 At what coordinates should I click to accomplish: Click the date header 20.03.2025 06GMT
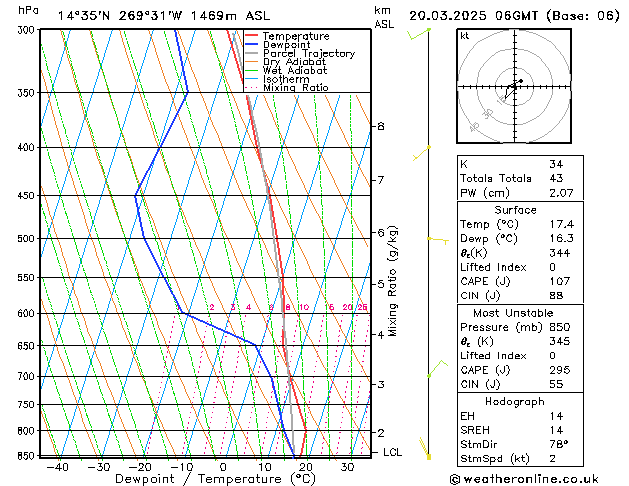(514, 15)
